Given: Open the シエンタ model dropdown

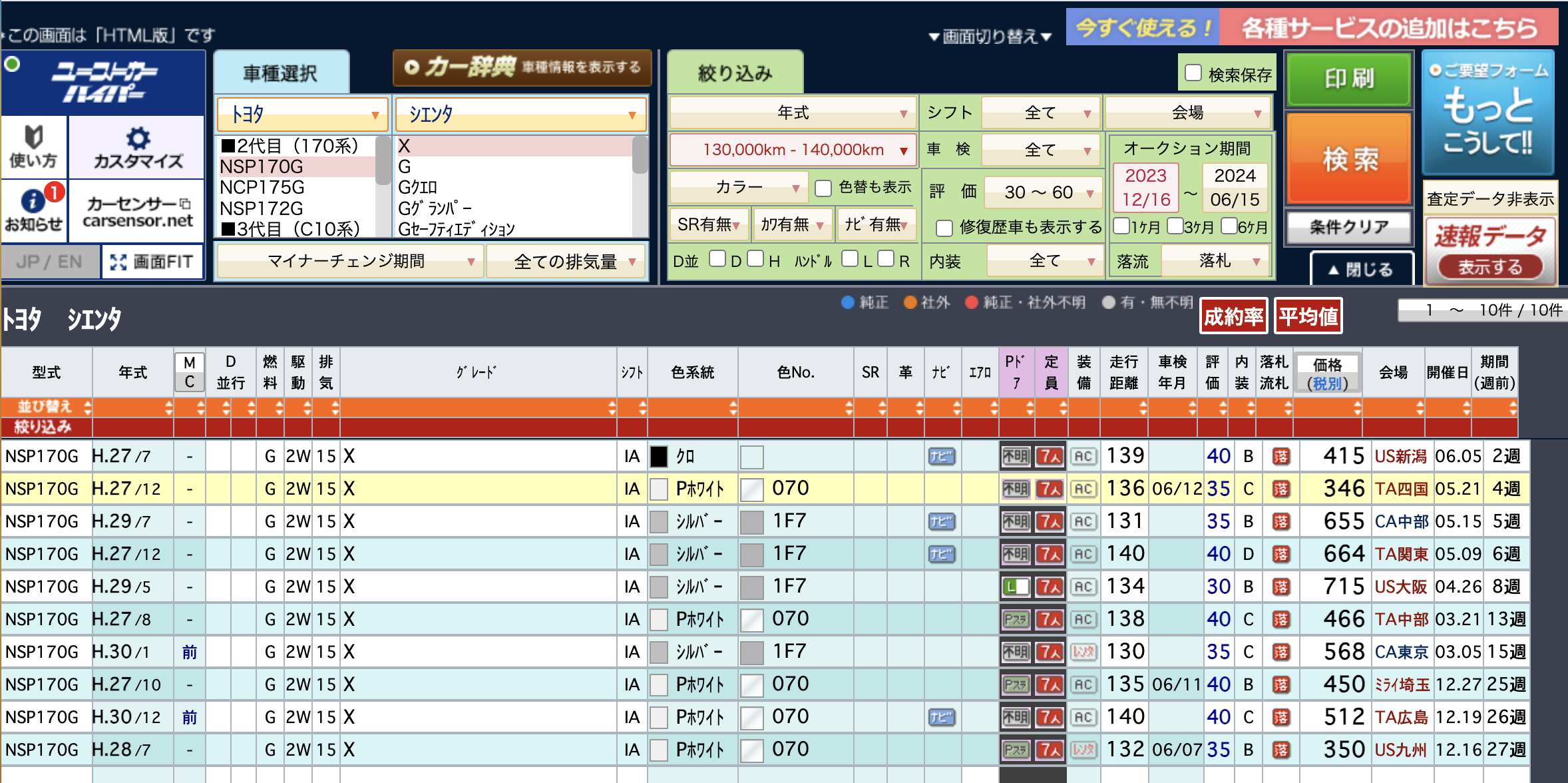Looking at the screenshot, I should (x=520, y=115).
